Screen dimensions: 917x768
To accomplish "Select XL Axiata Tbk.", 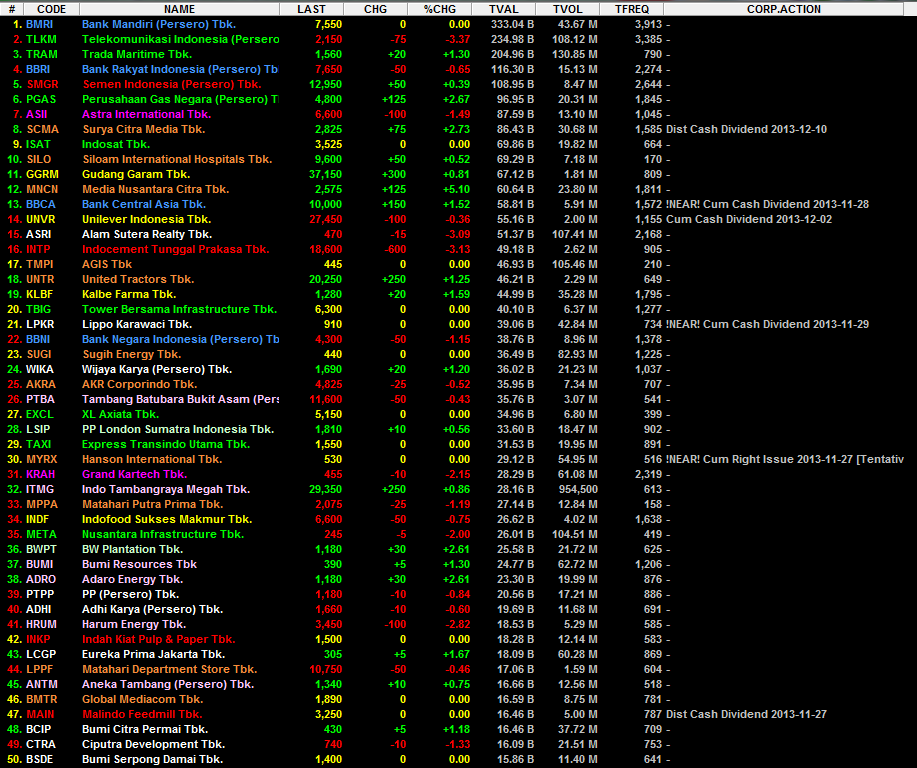I will coord(120,414).
